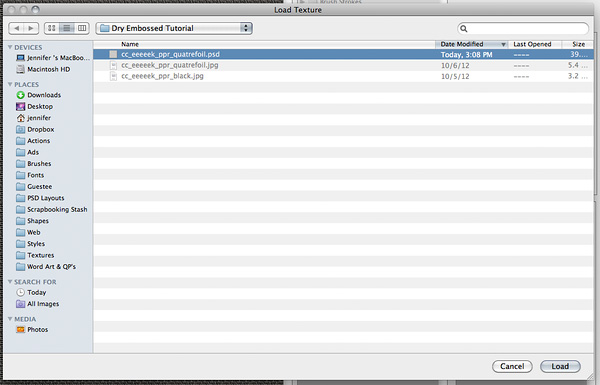Cancel the Load Texture dialog
600x385 pixels.
(512, 366)
